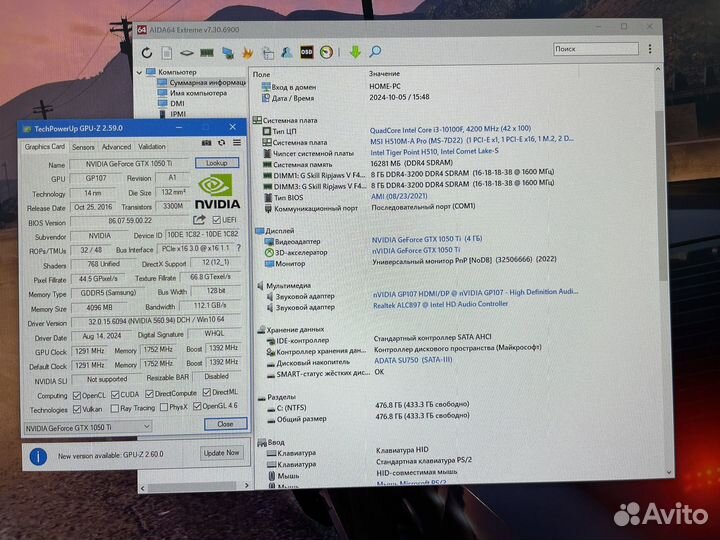The image size is (720, 540).
Task: Collapse the Компьютер tree node
Action: [x=140, y=73]
